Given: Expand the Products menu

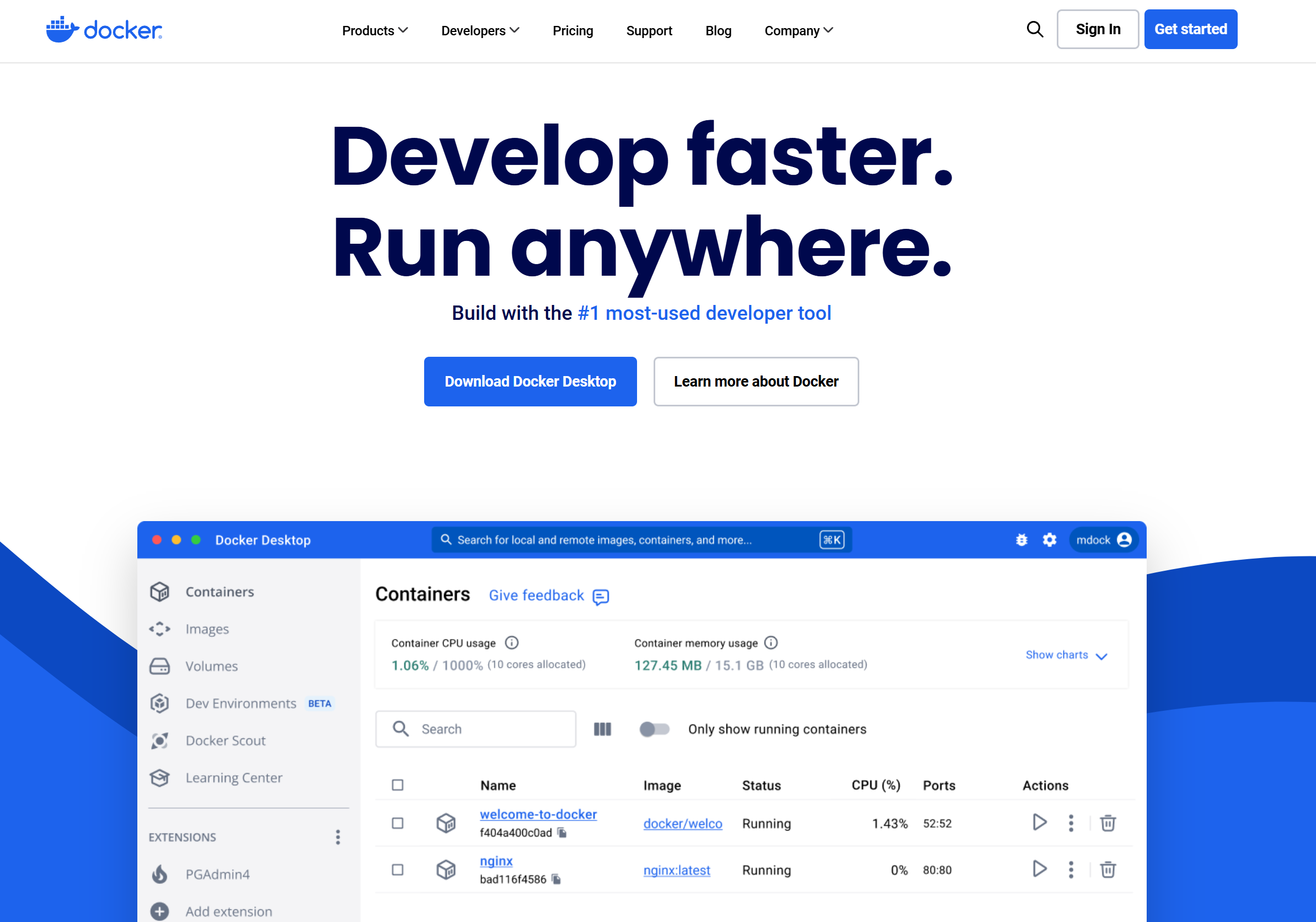Looking at the screenshot, I should pyautogui.click(x=375, y=30).
